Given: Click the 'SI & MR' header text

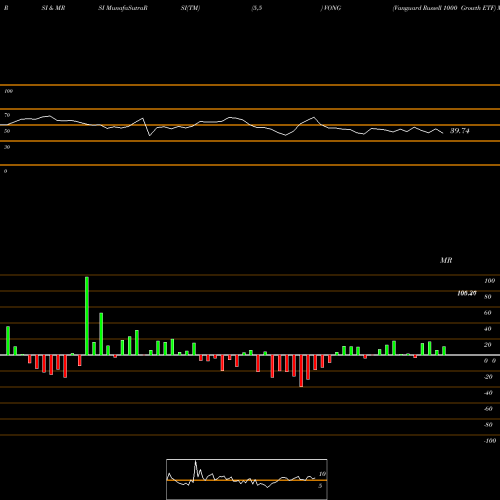Looking at the screenshot, I should 53,8.
